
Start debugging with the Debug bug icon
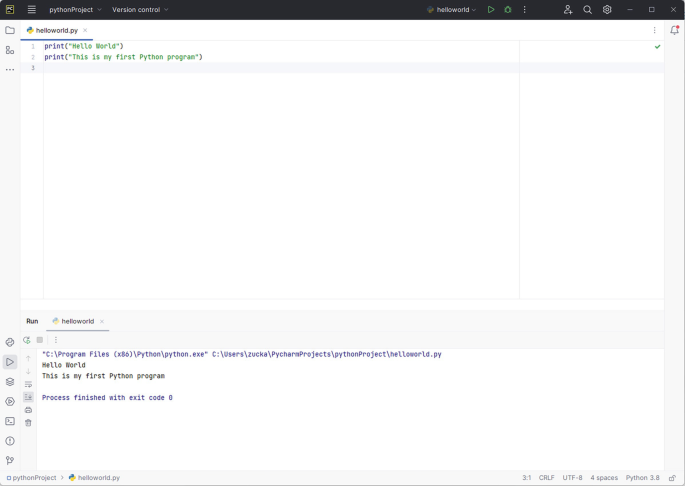click(x=508, y=10)
